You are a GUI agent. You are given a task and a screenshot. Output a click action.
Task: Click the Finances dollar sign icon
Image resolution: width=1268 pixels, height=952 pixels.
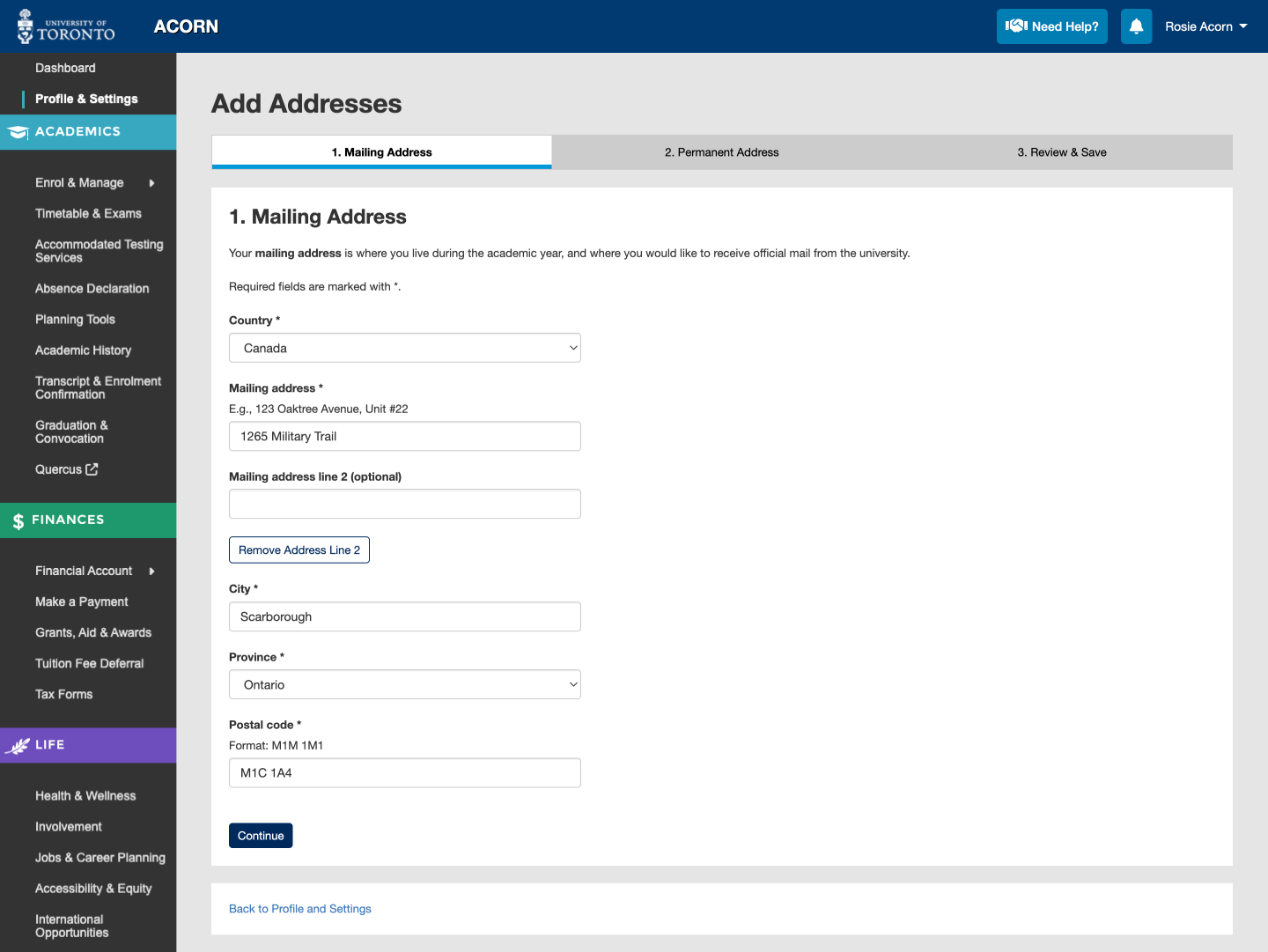pos(18,521)
